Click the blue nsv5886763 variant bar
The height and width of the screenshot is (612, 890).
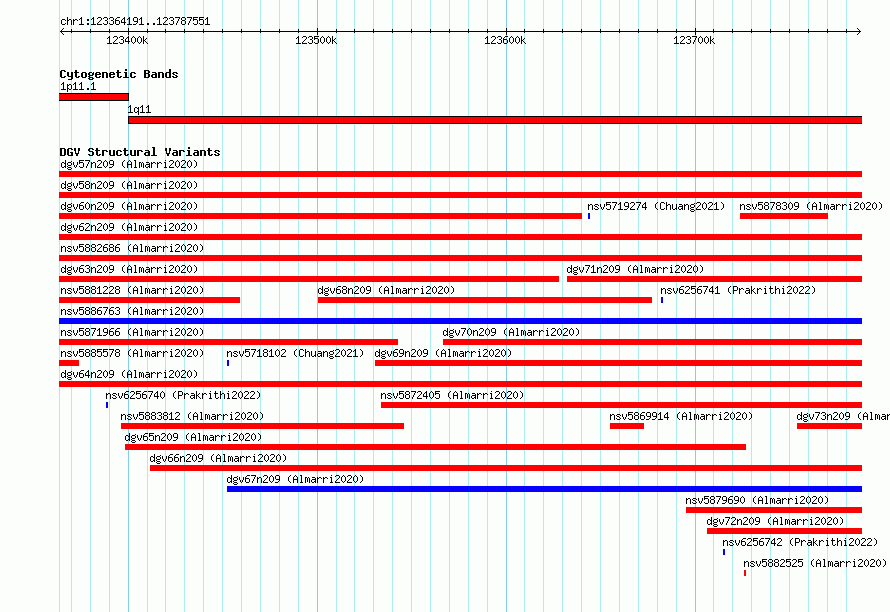coord(460,321)
